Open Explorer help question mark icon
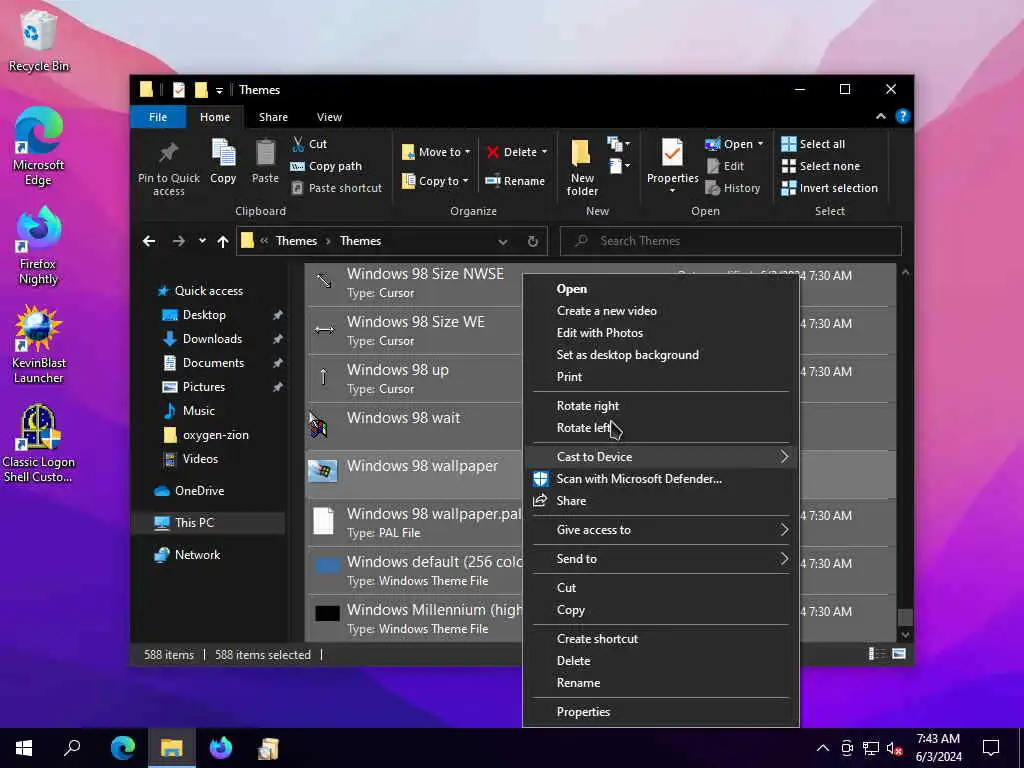Image resolution: width=1024 pixels, height=768 pixels. coord(903,116)
